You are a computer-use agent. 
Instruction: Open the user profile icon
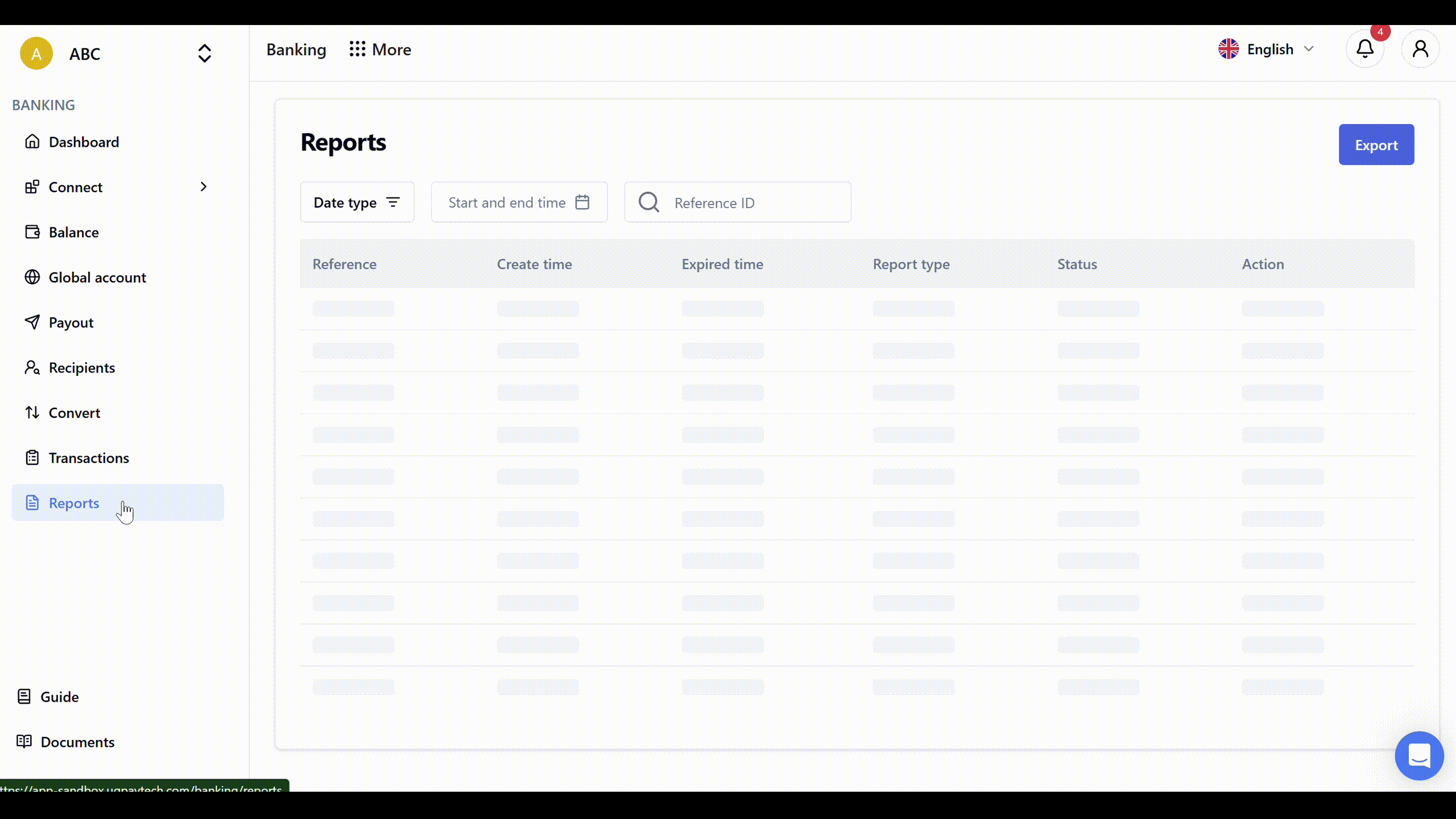pos(1420,49)
